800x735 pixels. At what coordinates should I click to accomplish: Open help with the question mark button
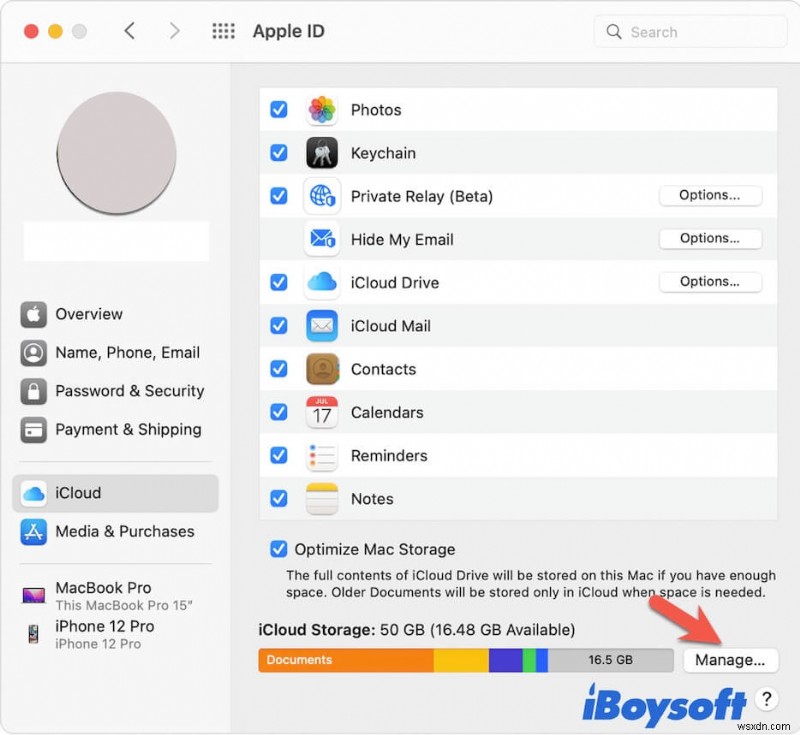click(x=766, y=699)
